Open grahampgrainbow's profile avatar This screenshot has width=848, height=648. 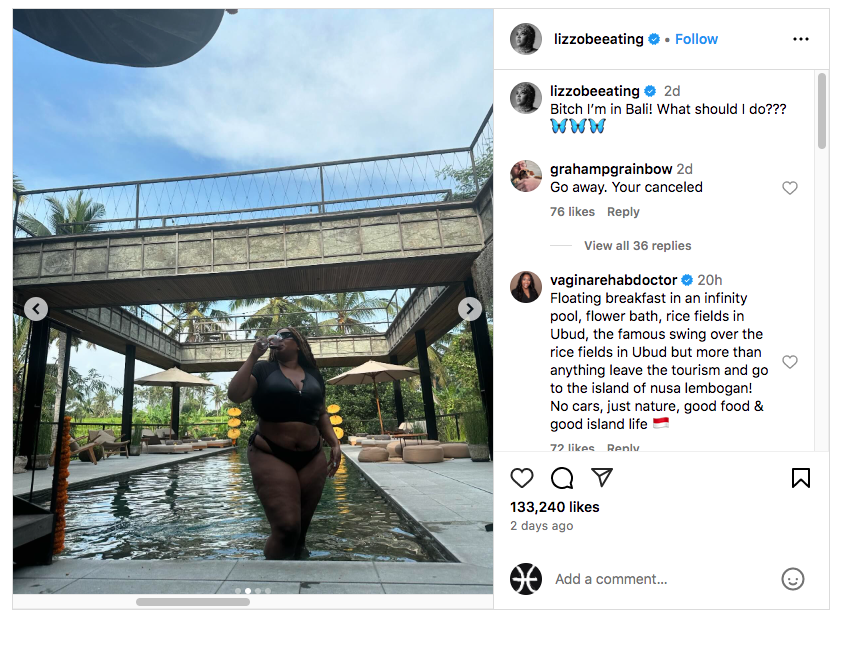point(526,177)
